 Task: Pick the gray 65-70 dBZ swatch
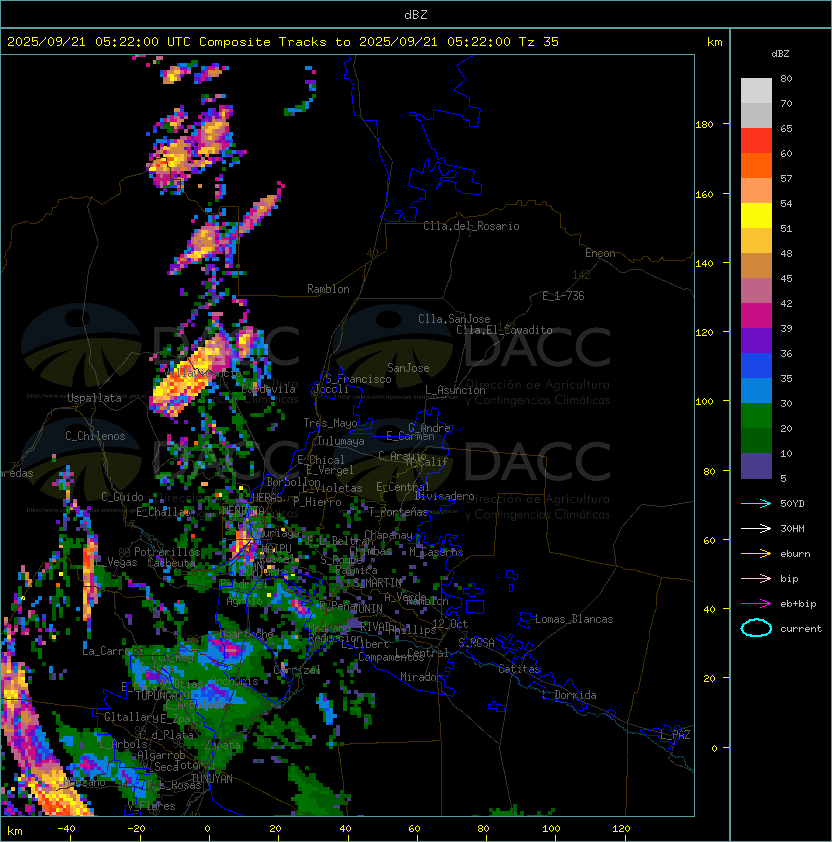point(756,115)
